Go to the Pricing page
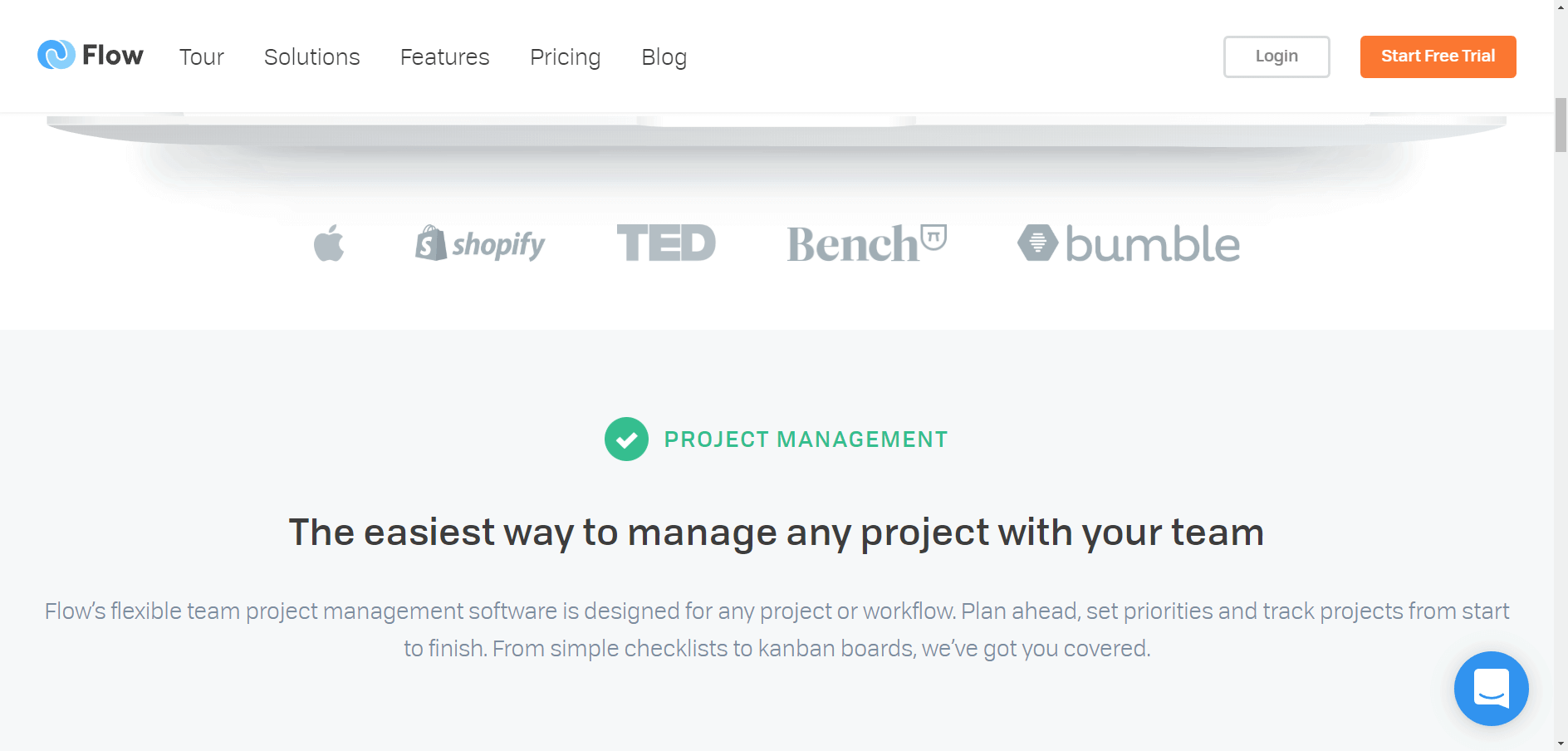 (565, 57)
